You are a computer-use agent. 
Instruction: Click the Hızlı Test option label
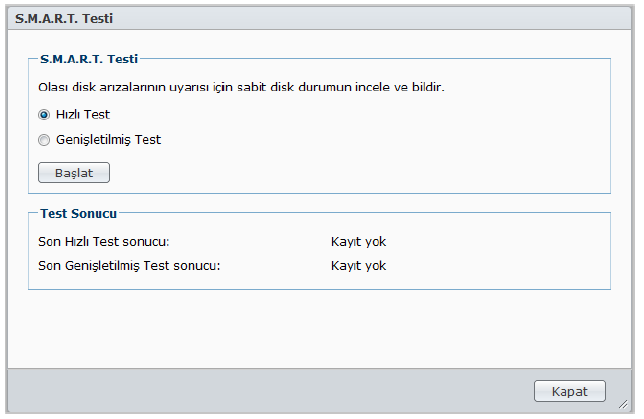(x=83, y=115)
